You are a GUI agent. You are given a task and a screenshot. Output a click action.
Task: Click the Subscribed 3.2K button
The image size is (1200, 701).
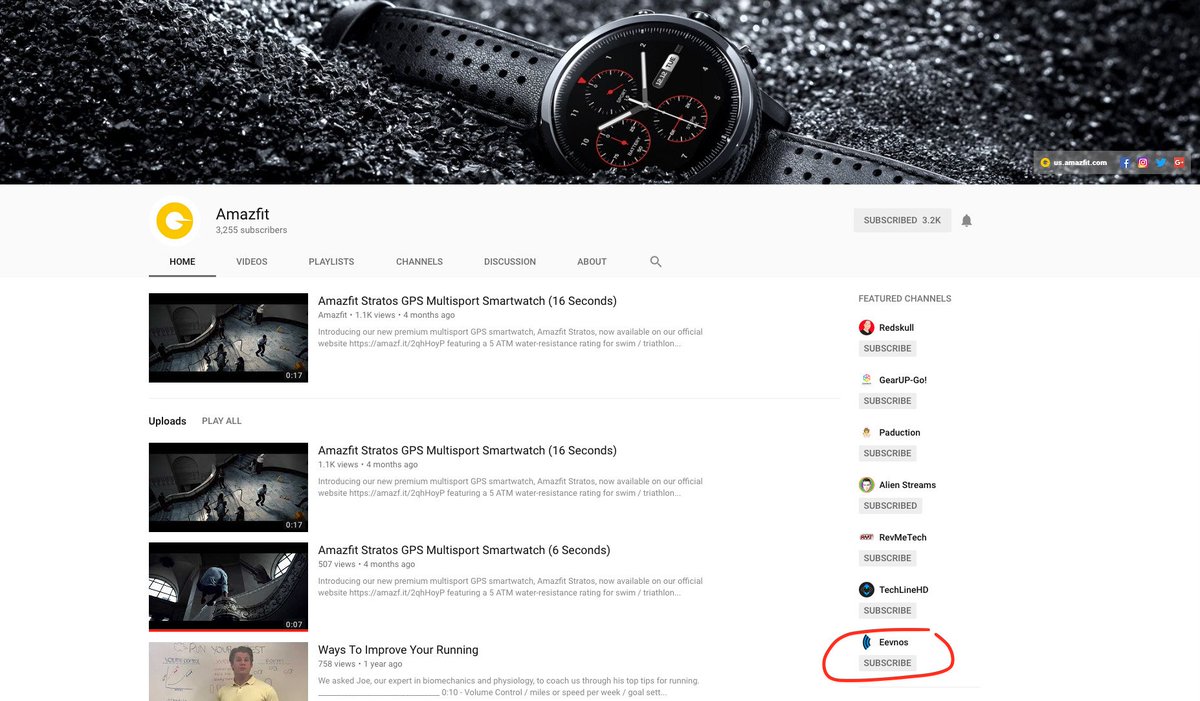[x=901, y=220]
